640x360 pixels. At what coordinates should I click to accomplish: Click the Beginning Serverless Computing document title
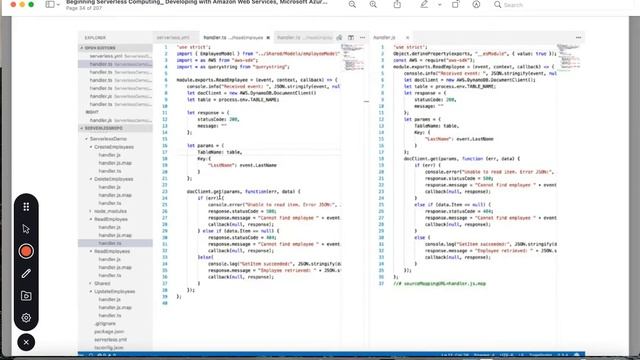[197, 2]
